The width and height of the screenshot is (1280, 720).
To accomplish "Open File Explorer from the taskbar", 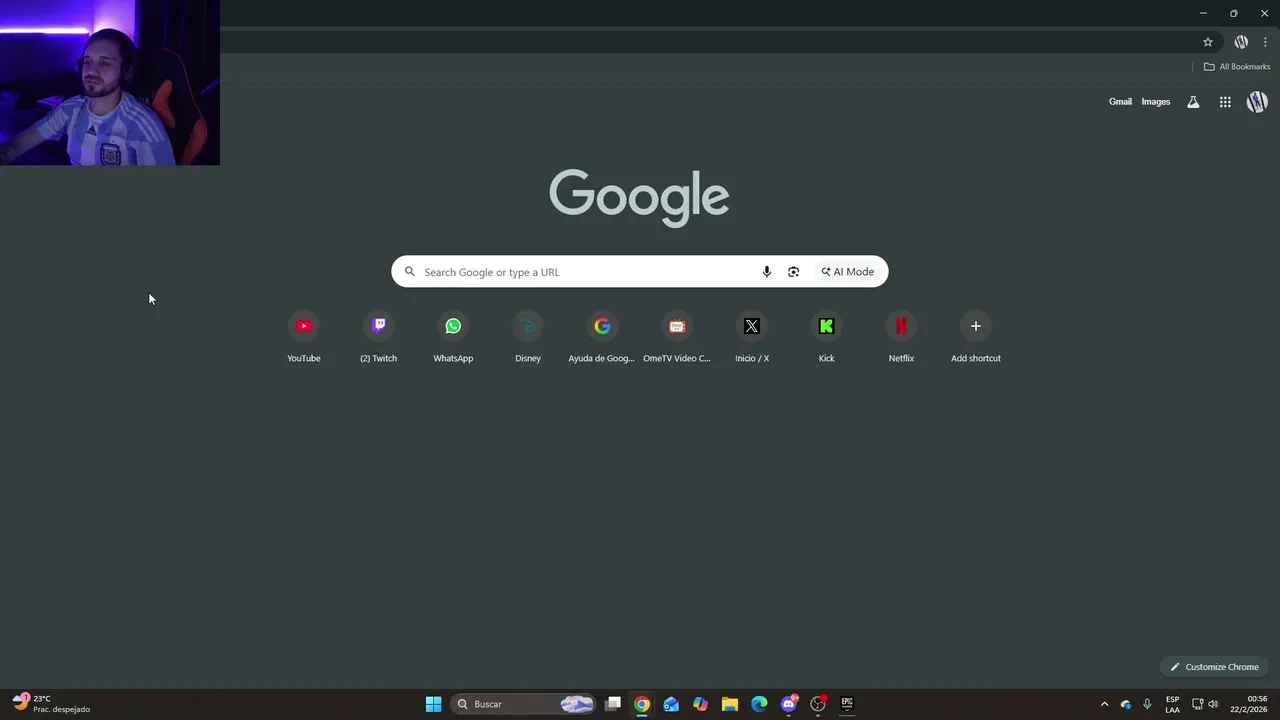I will coord(730,704).
